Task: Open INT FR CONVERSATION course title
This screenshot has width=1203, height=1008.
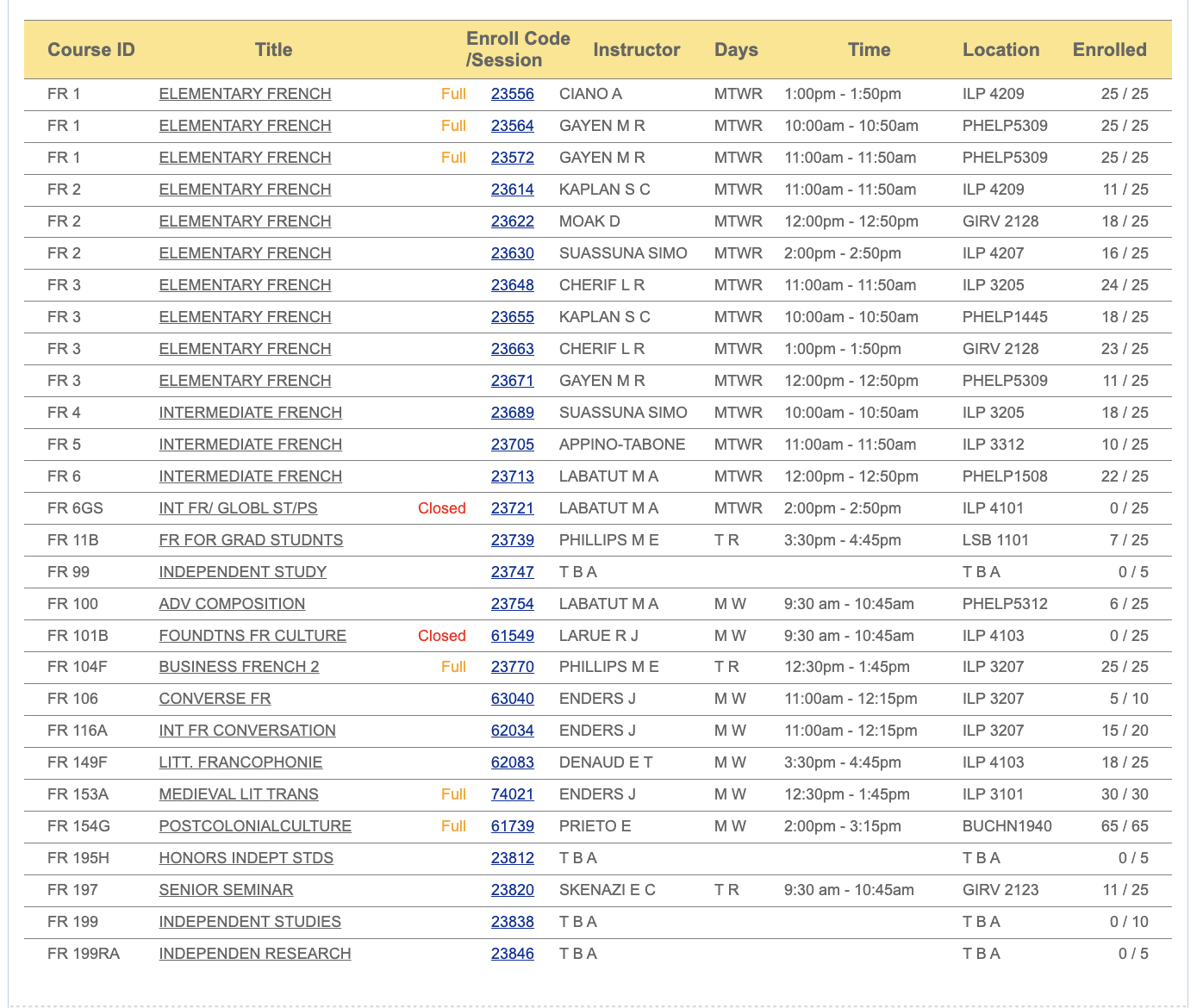Action: (x=247, y=731)
